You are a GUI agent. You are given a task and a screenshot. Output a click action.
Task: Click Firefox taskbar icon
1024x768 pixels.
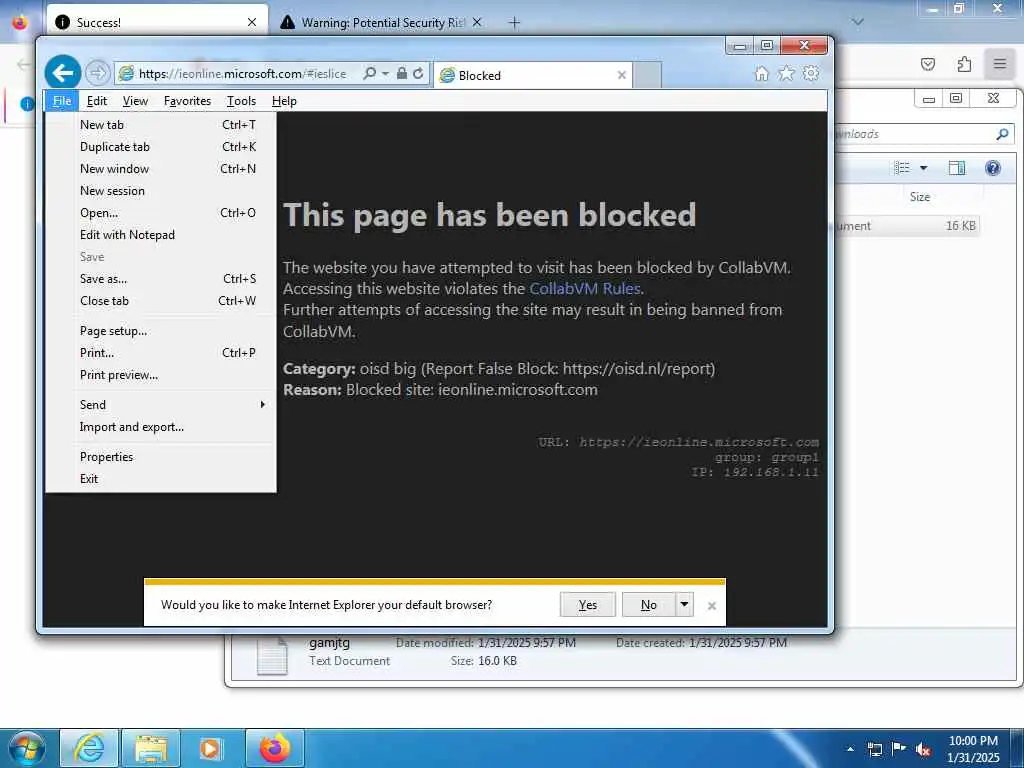coord(275,748)
